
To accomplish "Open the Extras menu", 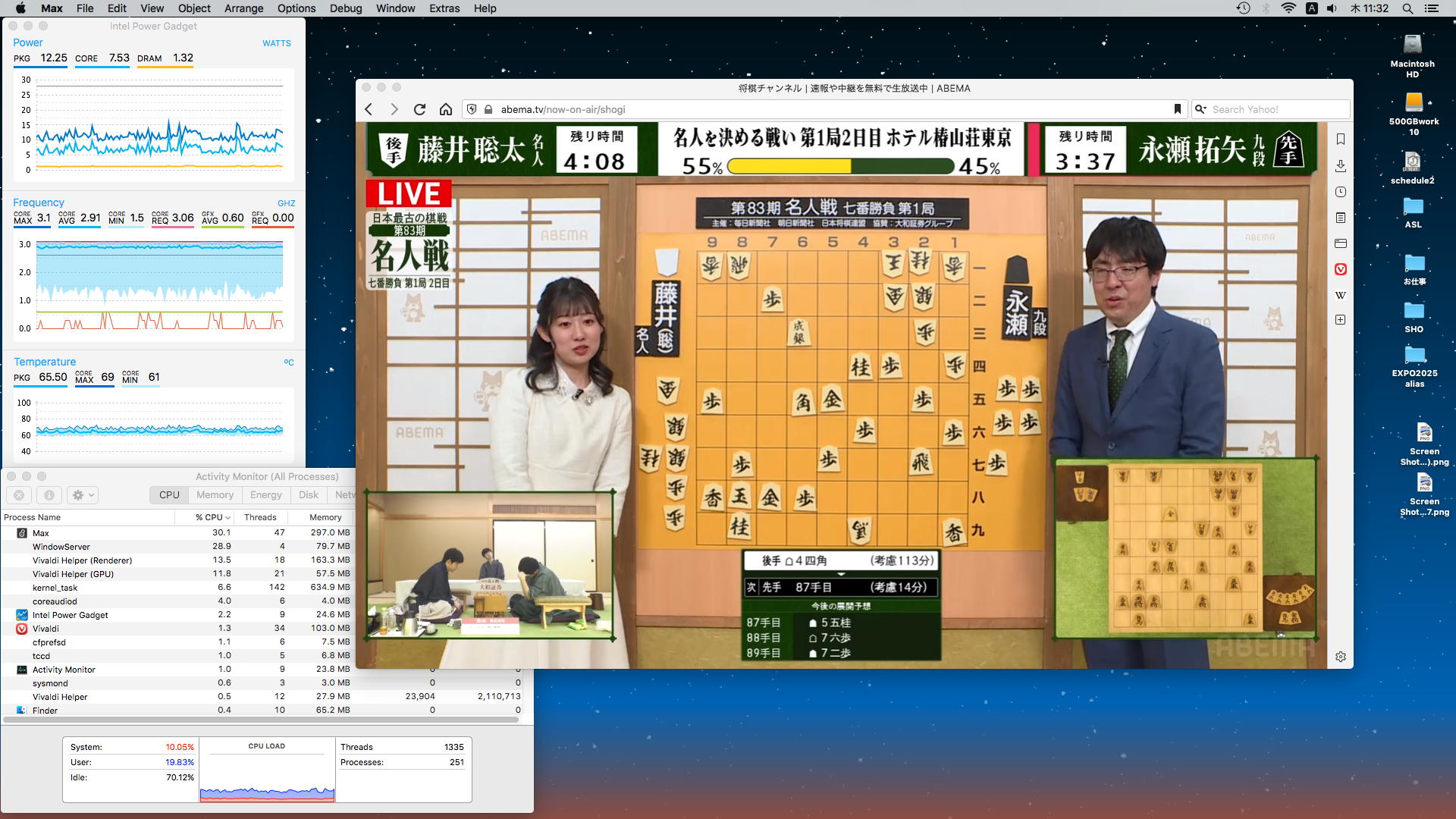I will [444, 8].
